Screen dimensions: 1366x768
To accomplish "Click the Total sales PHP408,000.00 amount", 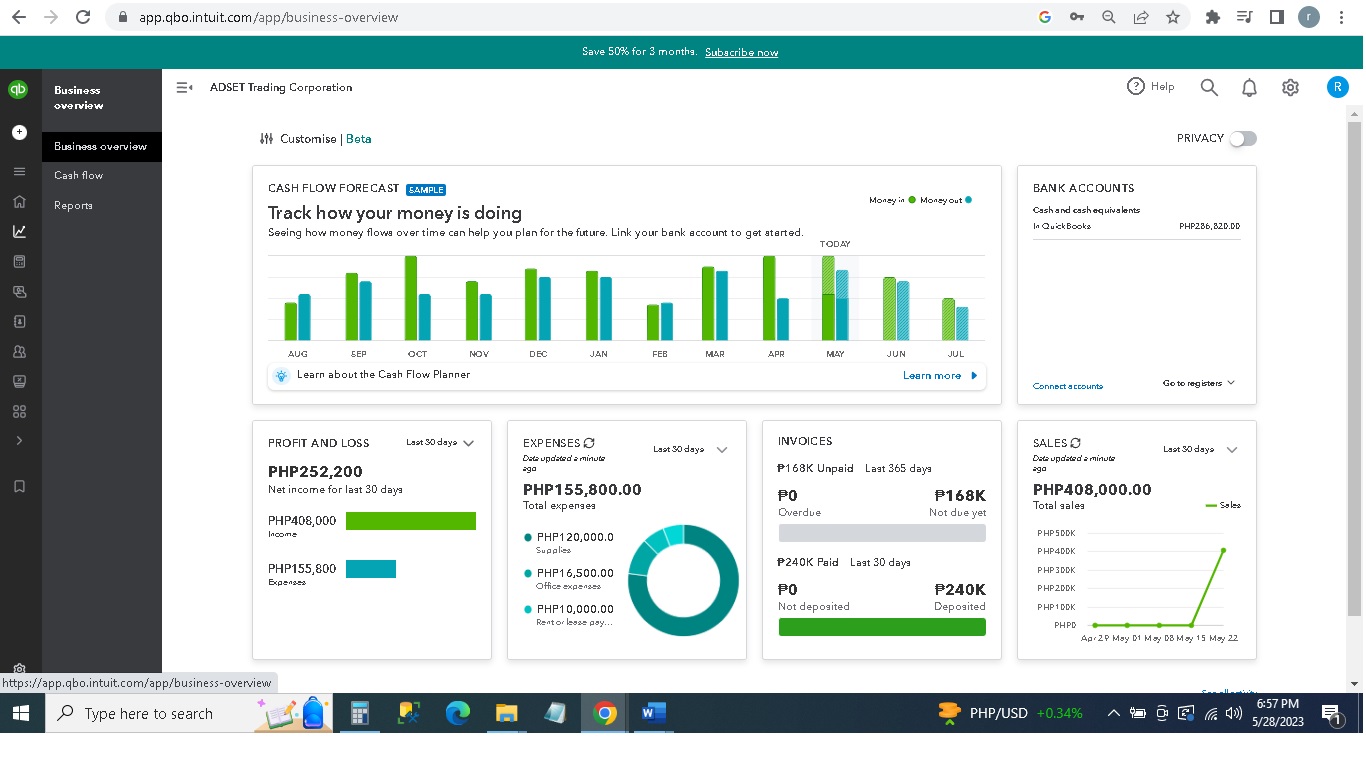I will click(1092, 490).
